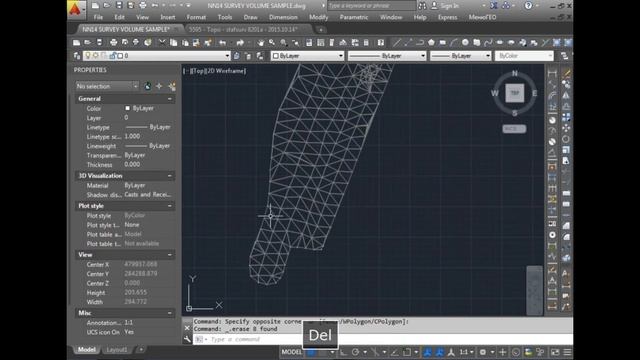Click the Select Objects icon in Properties

pos(159,86)
